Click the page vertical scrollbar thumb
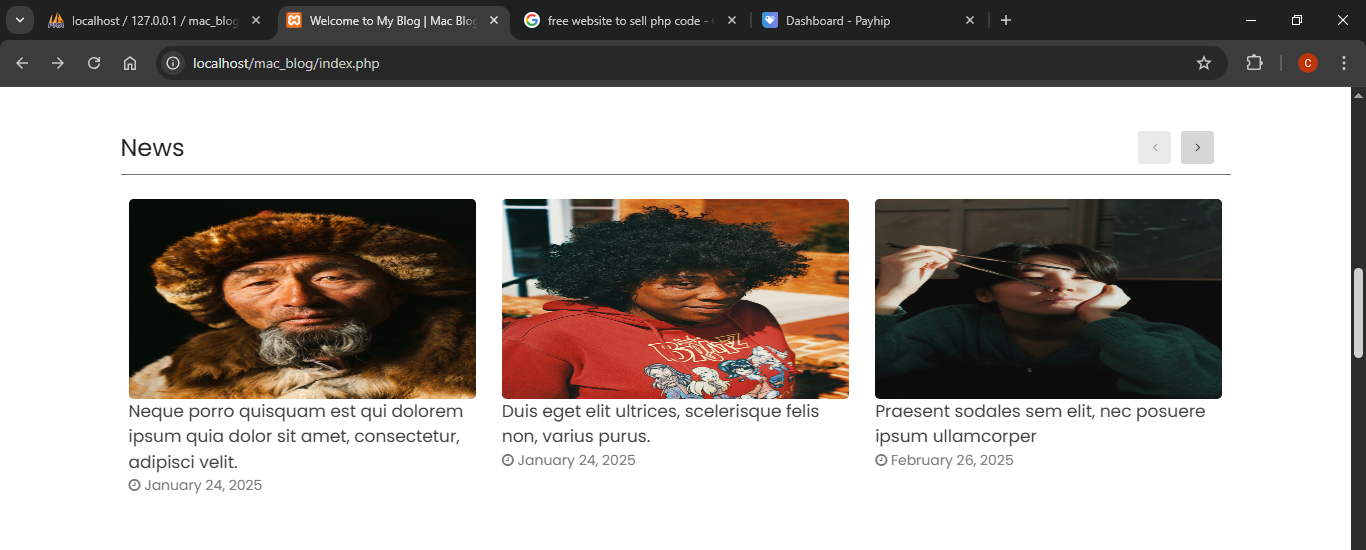This screenshot has height=550, width=1366. (x=1358, y=313)
